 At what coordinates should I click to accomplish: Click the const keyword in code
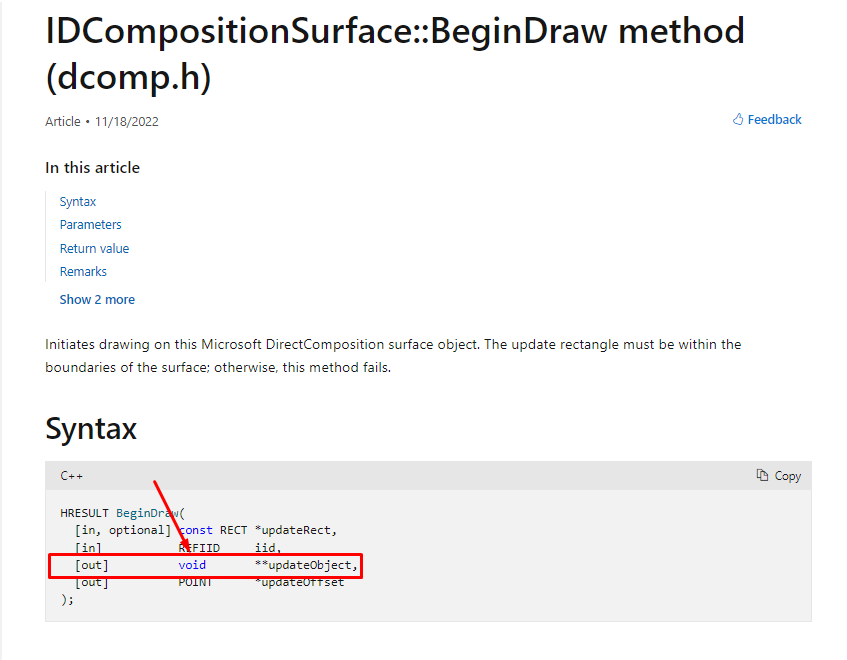(196, 530)
